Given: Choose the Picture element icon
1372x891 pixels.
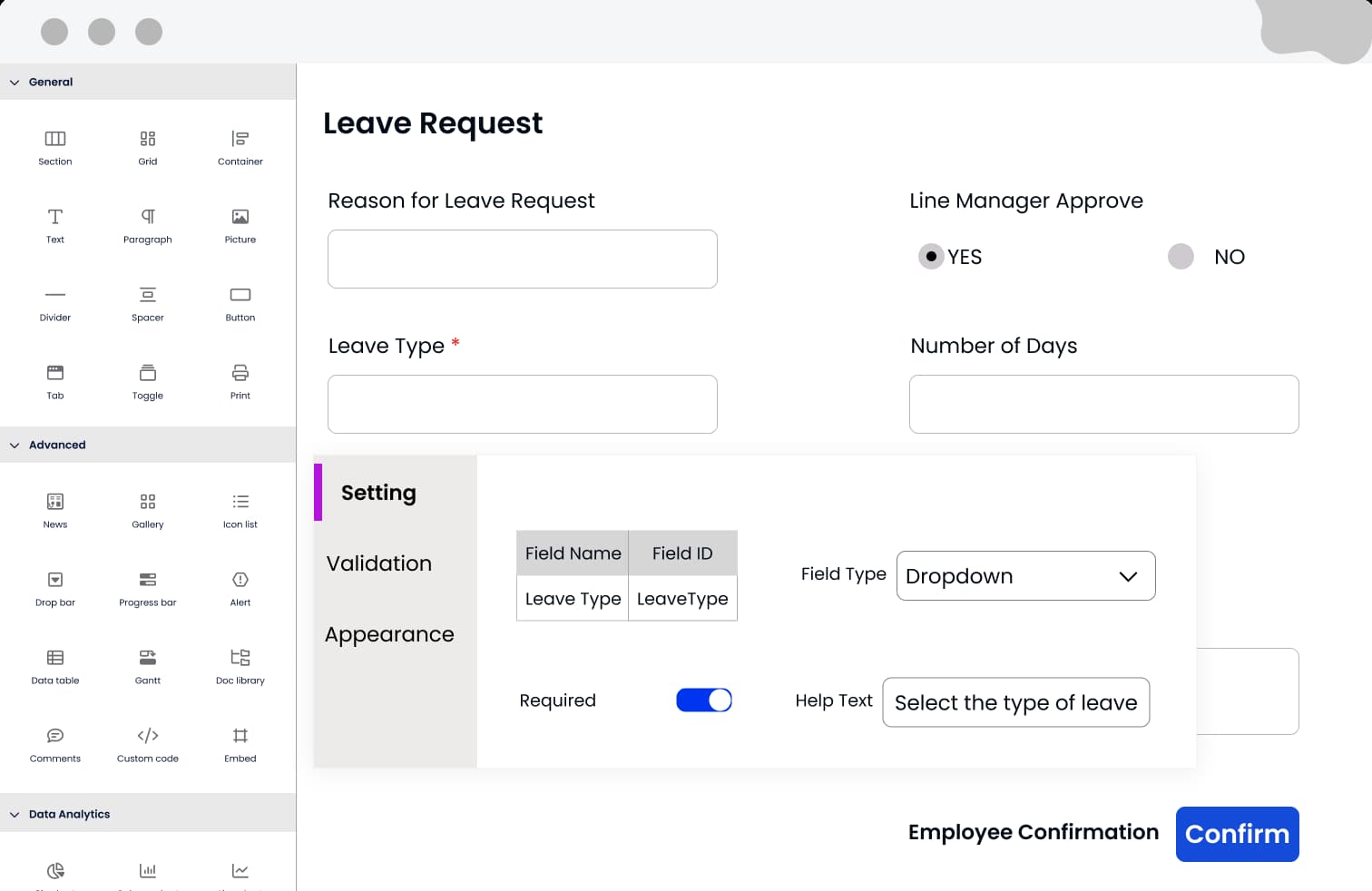Looking at the screenshot, I should tap(240, 217).
